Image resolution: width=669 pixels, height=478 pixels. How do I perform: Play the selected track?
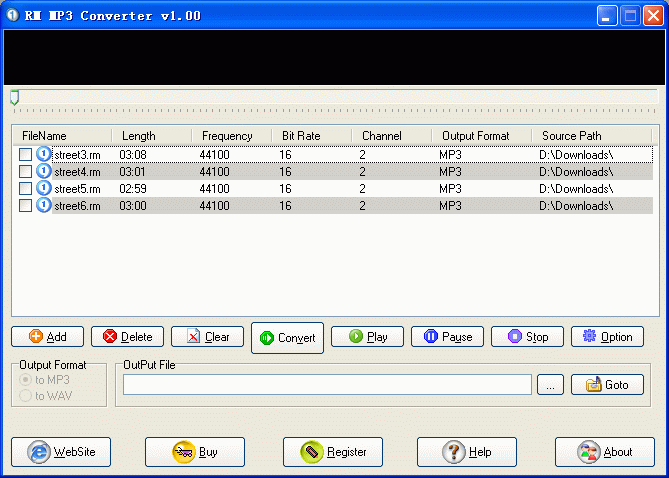(x=367, y=337)
